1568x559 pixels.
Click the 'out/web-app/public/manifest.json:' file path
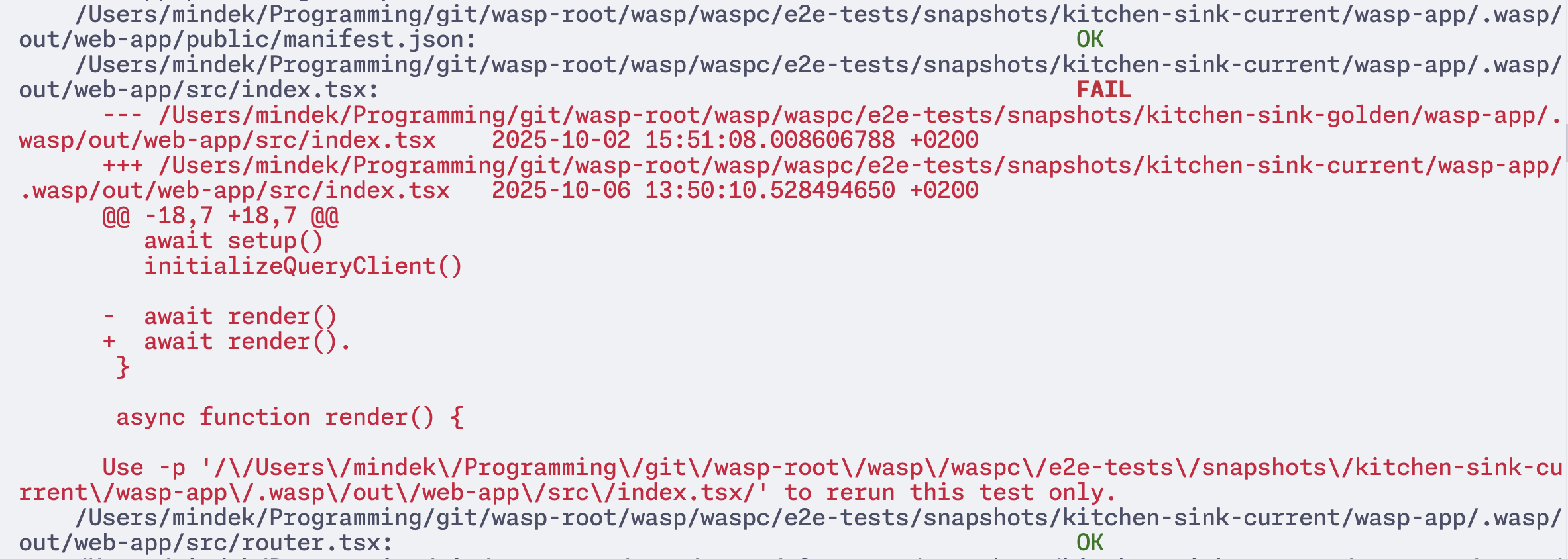(x=247, y=40)
